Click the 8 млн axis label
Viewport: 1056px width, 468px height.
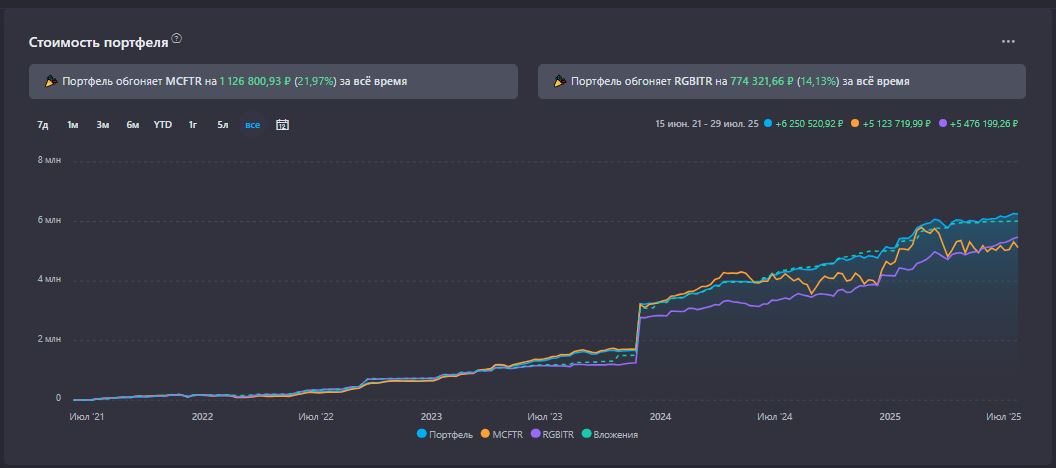[x=48, y=160]
